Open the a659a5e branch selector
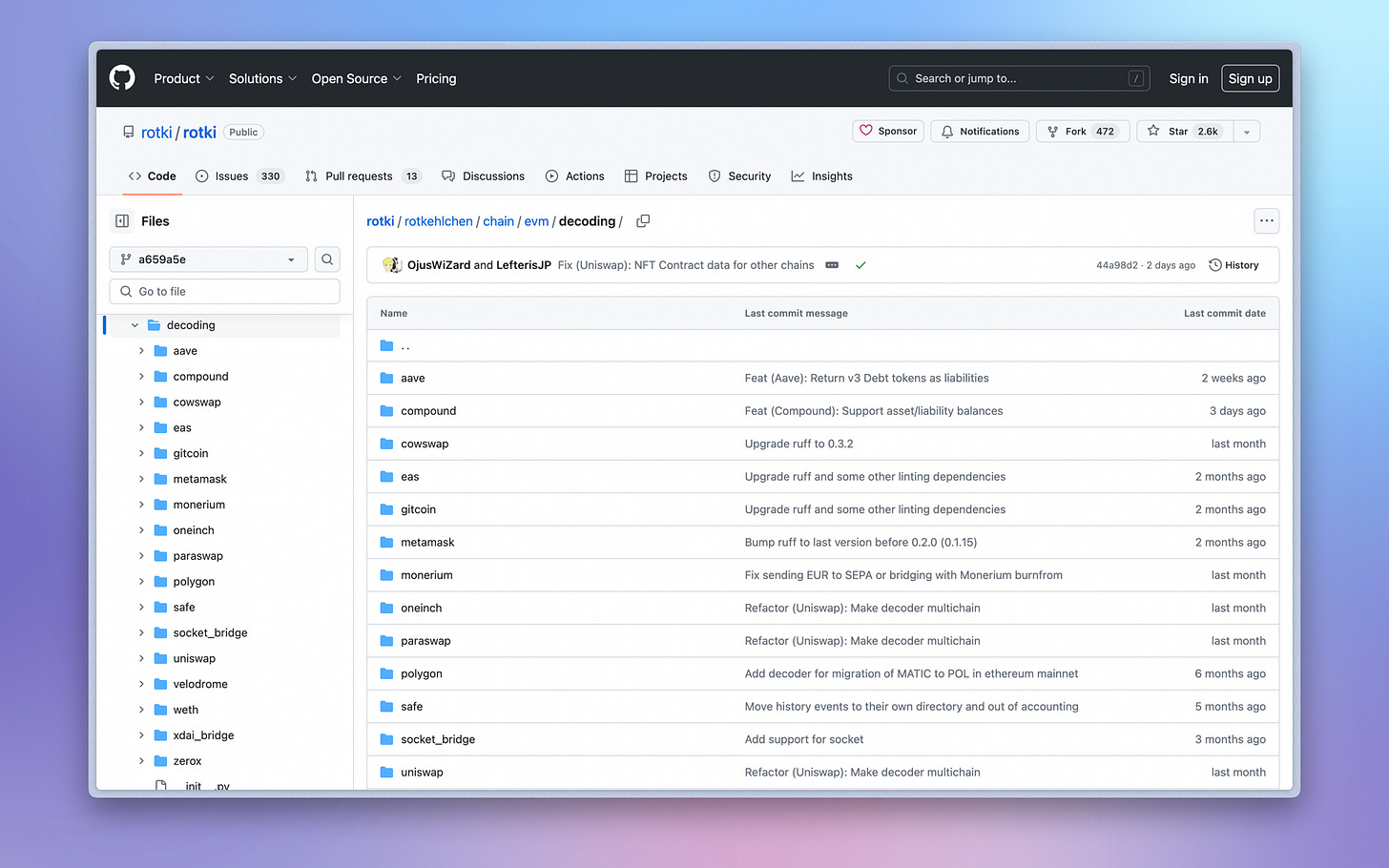Viewport: 1389px width, 868px height. coord(208,259)
